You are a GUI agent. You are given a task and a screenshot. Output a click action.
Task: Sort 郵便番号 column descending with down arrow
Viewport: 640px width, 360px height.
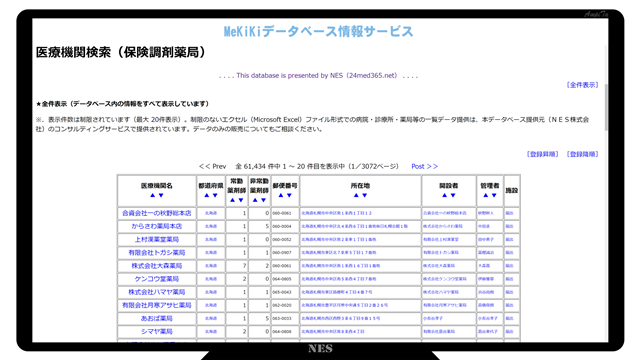[x=289, y=196]
